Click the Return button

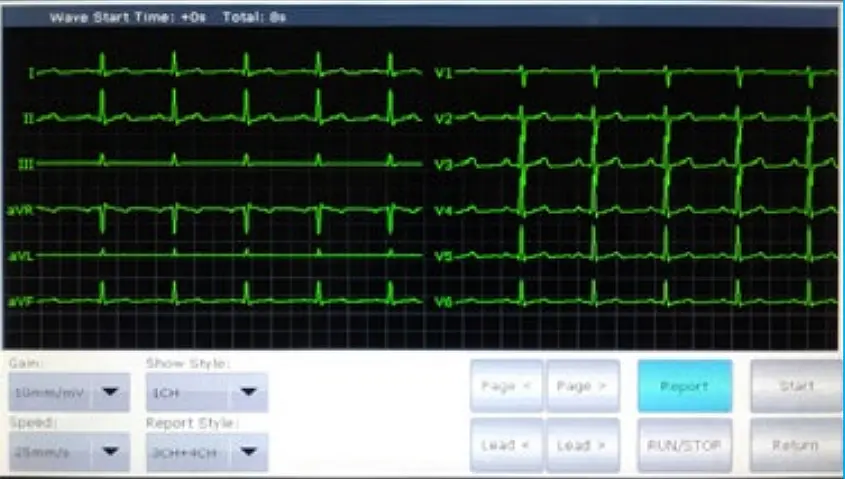795,445
